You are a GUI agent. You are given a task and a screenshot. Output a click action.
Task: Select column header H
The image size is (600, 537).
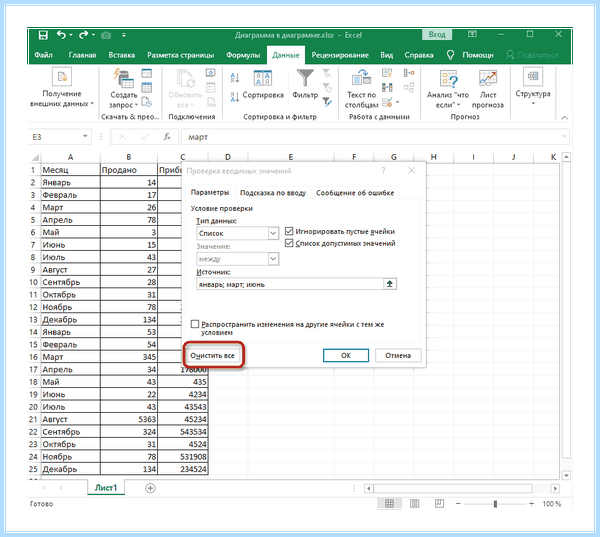coord(434,157)
